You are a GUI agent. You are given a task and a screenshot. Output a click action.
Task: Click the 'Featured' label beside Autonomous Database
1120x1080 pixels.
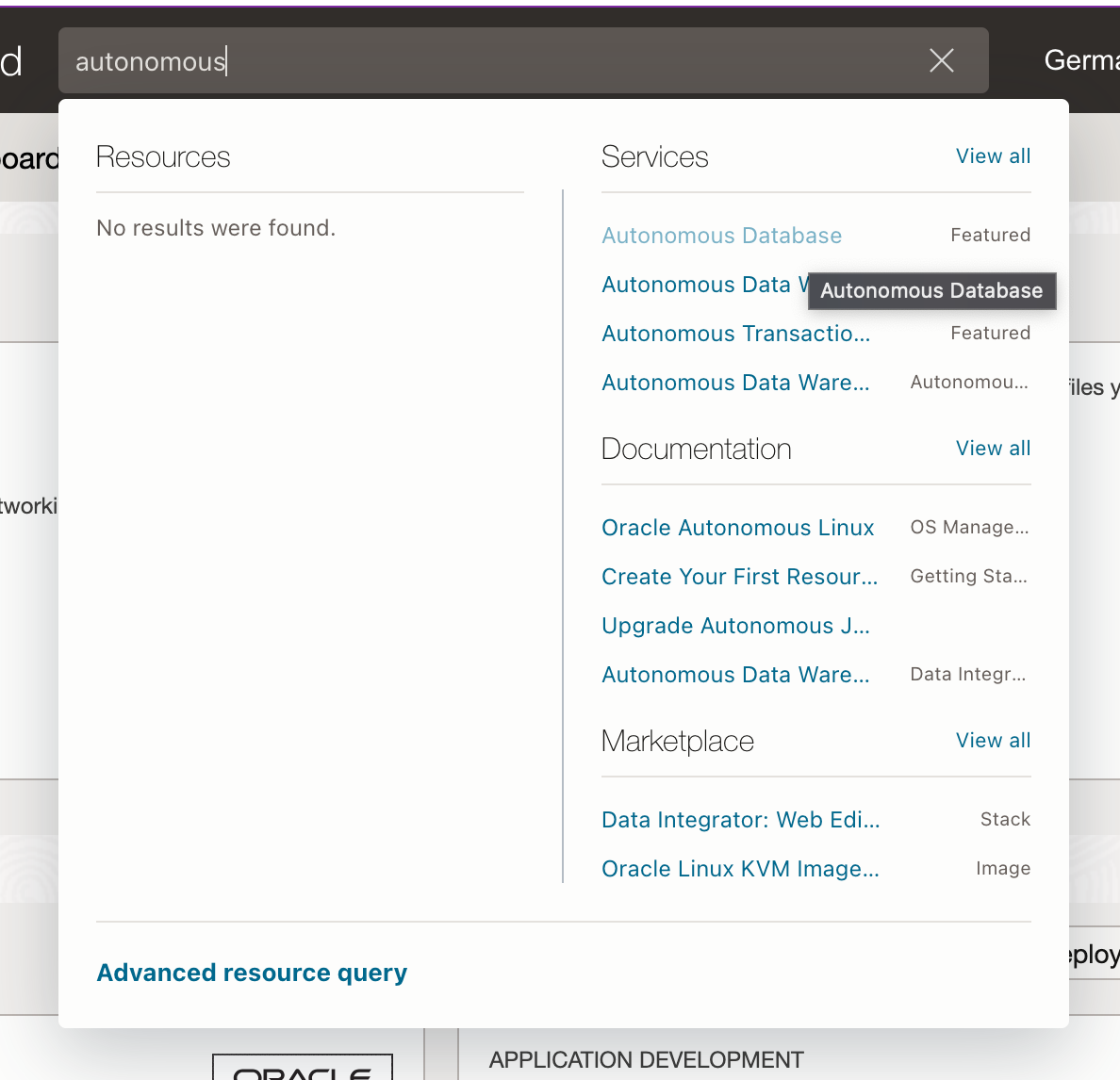[990, 235]
